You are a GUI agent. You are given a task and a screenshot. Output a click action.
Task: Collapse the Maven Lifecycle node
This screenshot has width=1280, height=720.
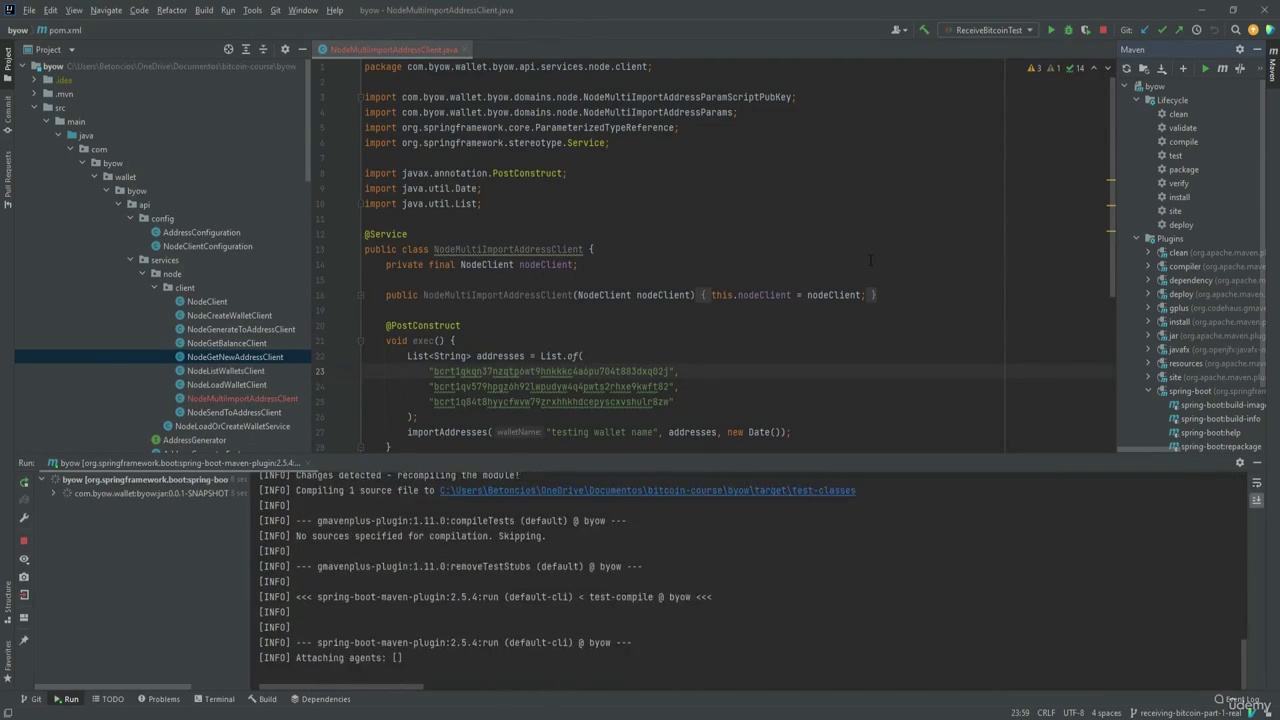click(1136, 100)
